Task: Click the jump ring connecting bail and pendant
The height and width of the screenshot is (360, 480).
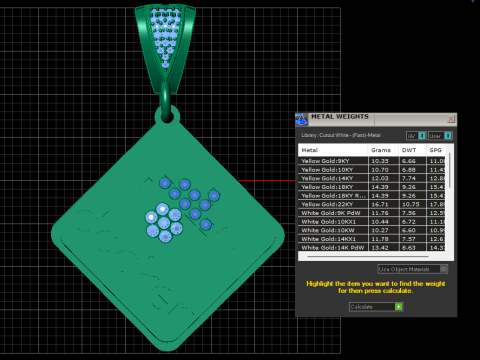Action: click(x=166, y=103)
